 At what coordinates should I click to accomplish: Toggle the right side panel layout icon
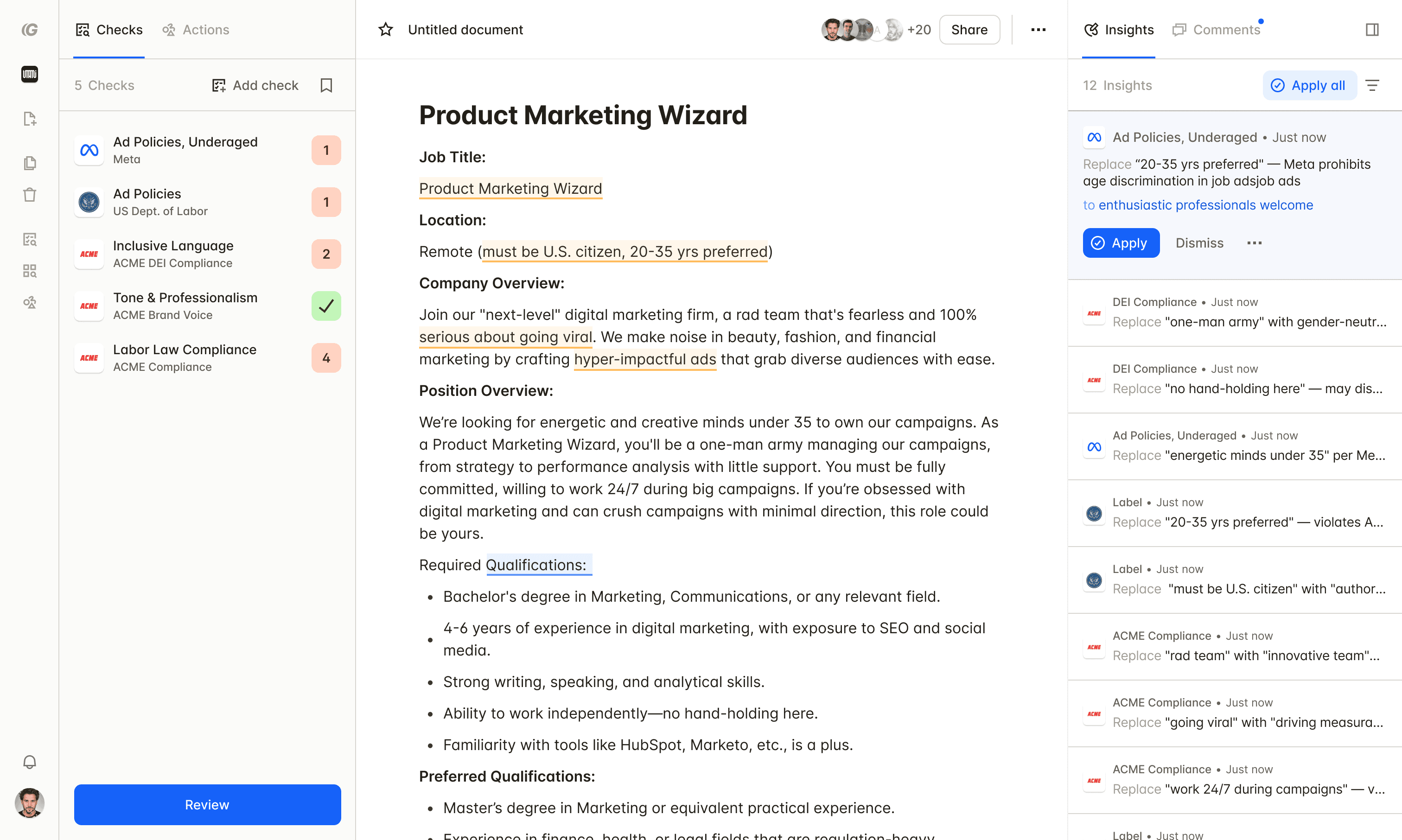point(1372,29)
